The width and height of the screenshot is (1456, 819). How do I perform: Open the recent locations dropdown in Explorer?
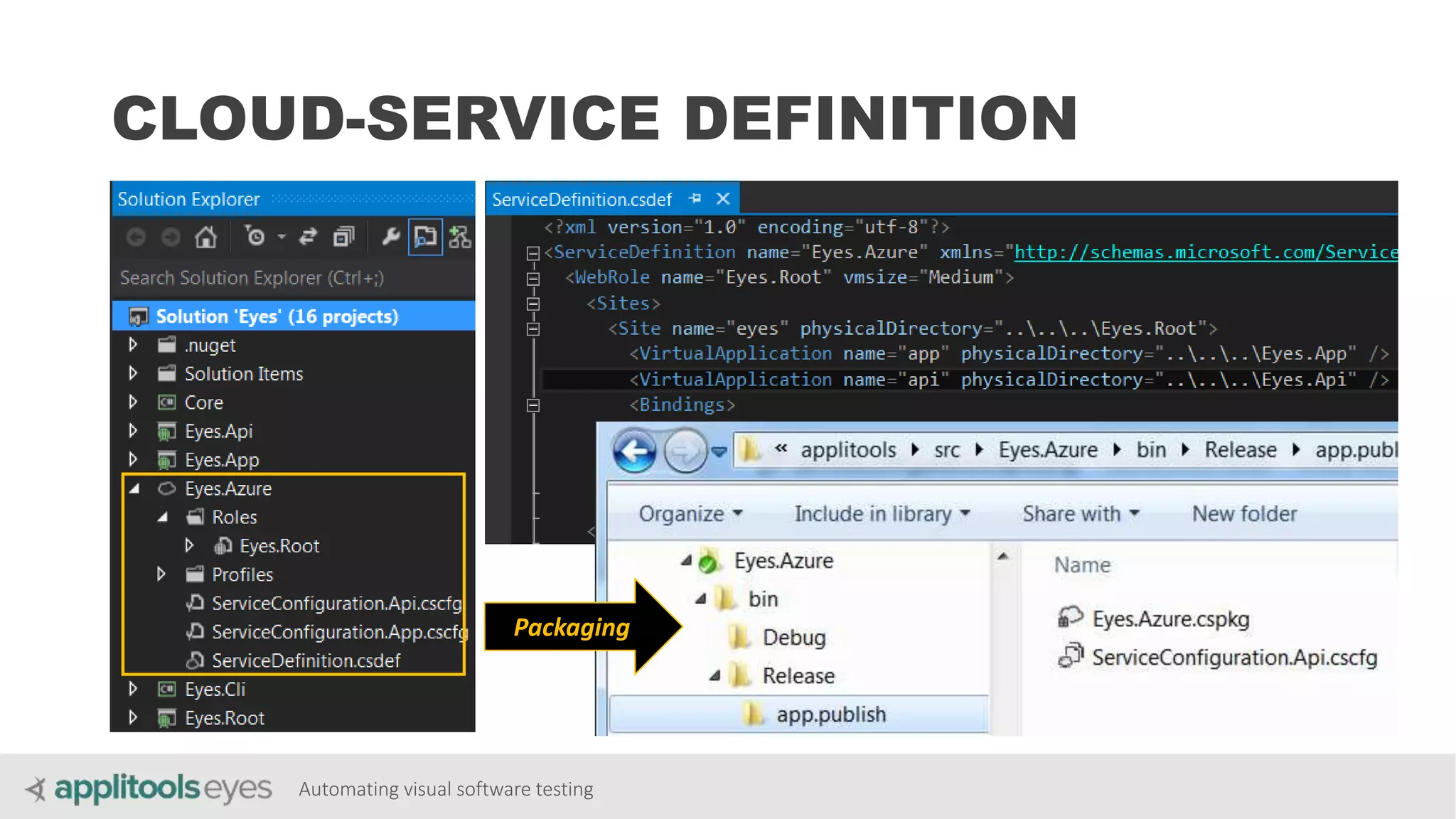coord(719,451)
